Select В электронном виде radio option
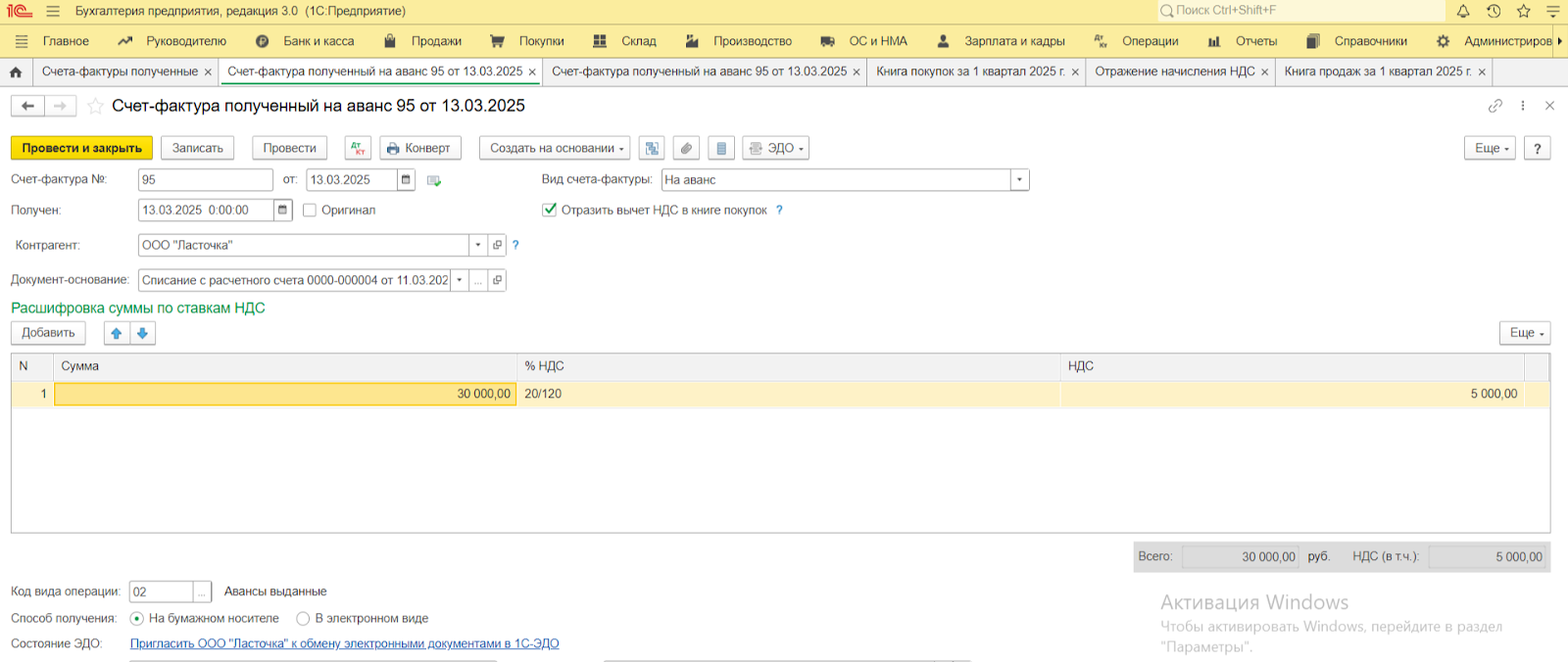Viewport: 1568px width, 662px height. click(303, 619)
